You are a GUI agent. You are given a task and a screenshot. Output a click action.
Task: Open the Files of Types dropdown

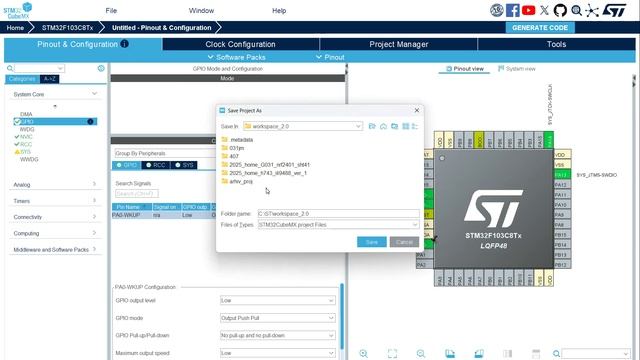[338, 224]
